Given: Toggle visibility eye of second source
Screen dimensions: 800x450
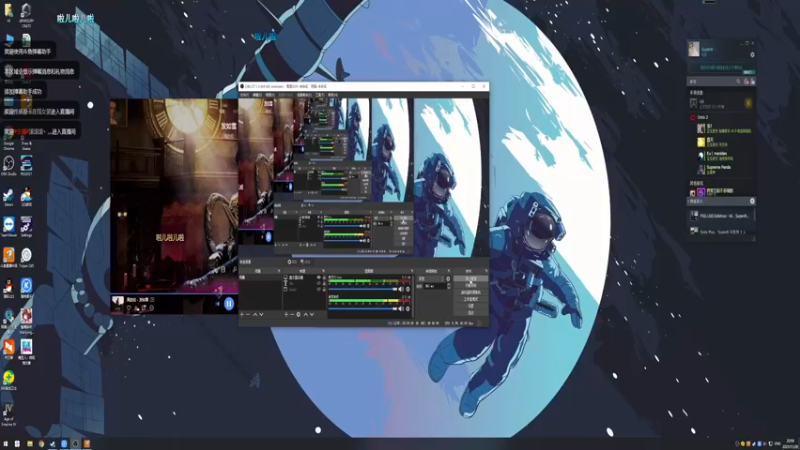Looking at the screenshot, I should 319,283.
